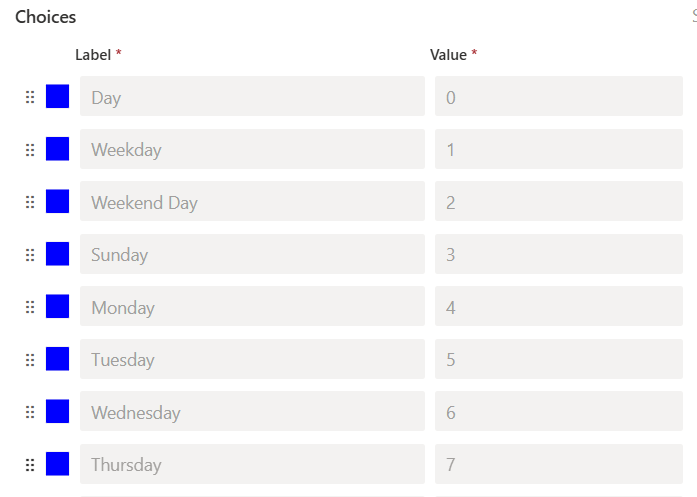Image resolution: width=697 pixels, height=497 pixels.
Task: Select the Monday label text box
Action: (252, 307)
